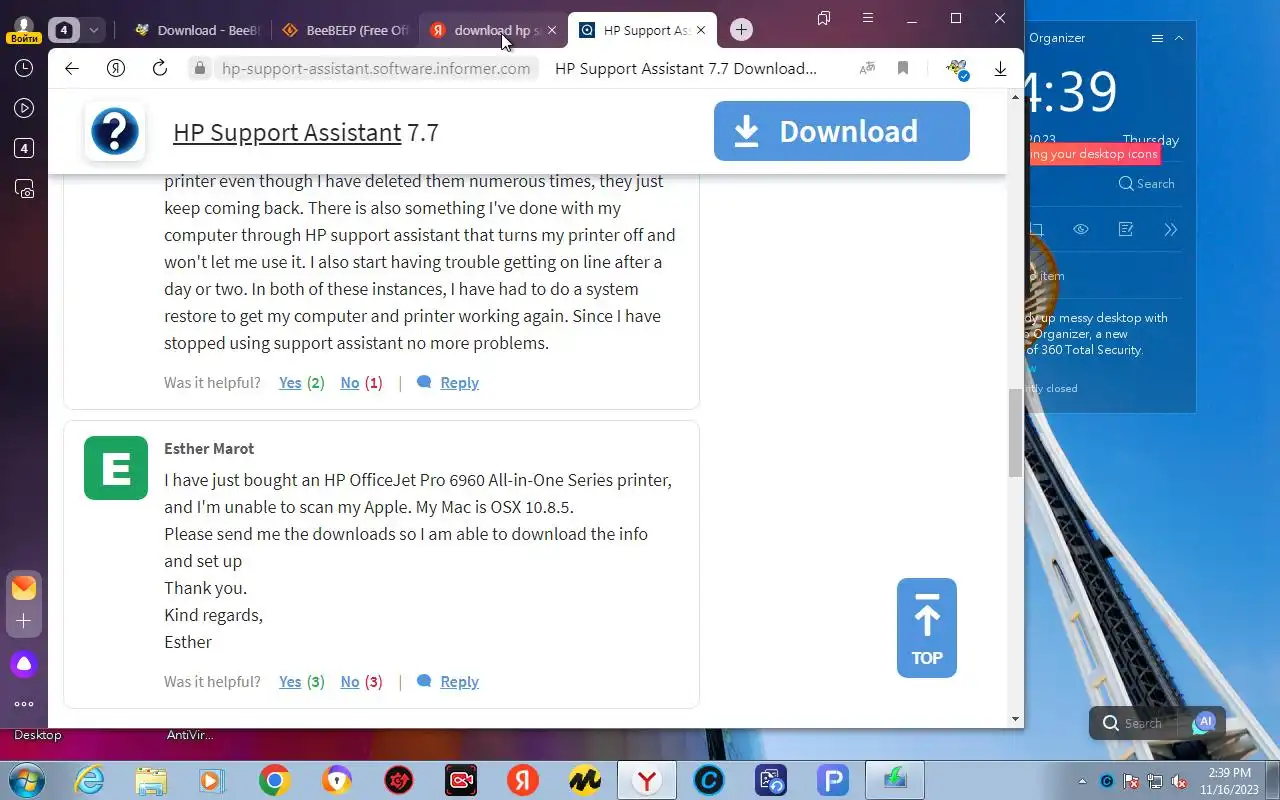
Task: Switch to BeeBEEP (Free Office) tab
Action: pyautogui.click(x=346, y=30)
